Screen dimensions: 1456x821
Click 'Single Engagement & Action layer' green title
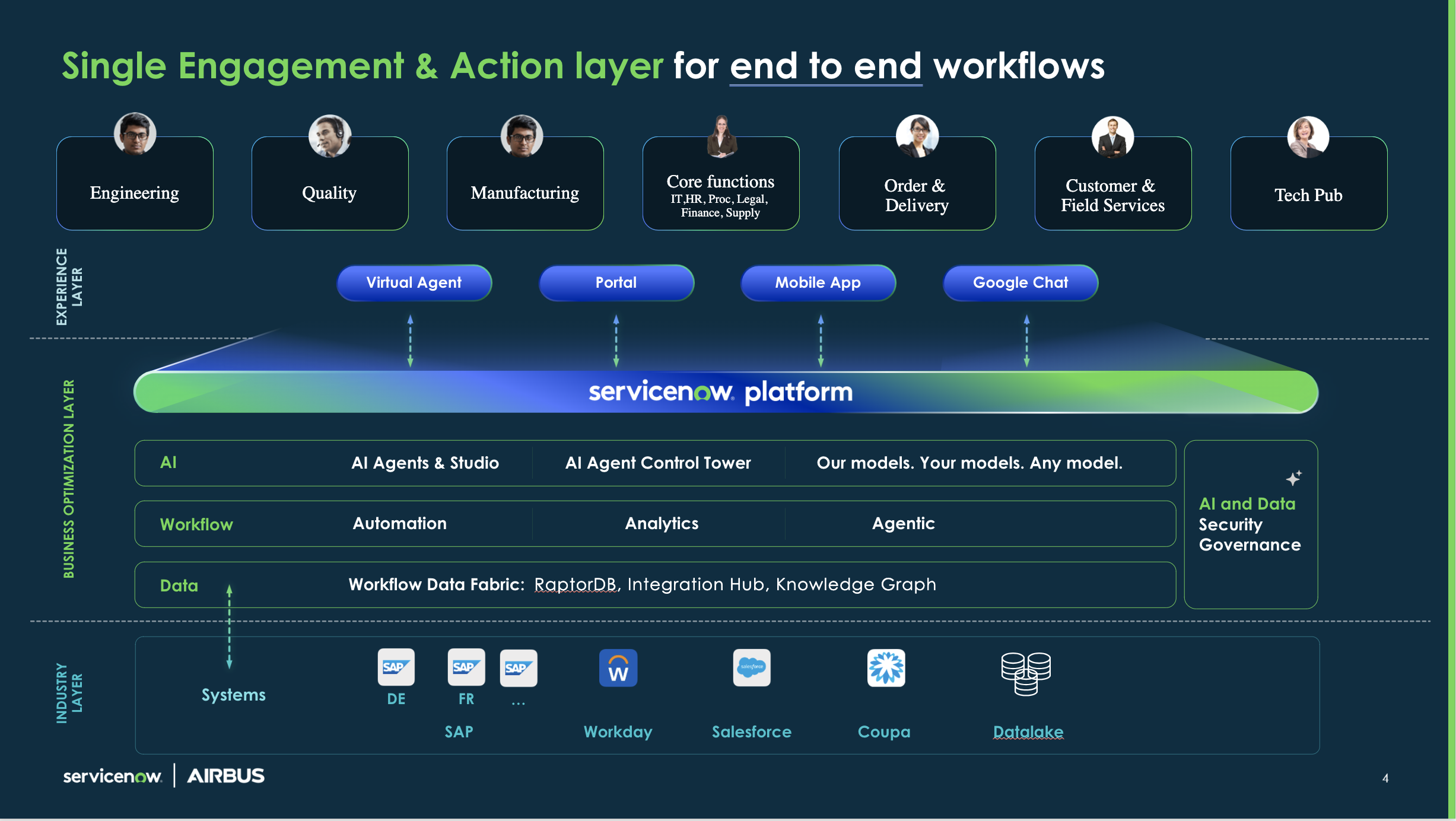click(363, 65)
